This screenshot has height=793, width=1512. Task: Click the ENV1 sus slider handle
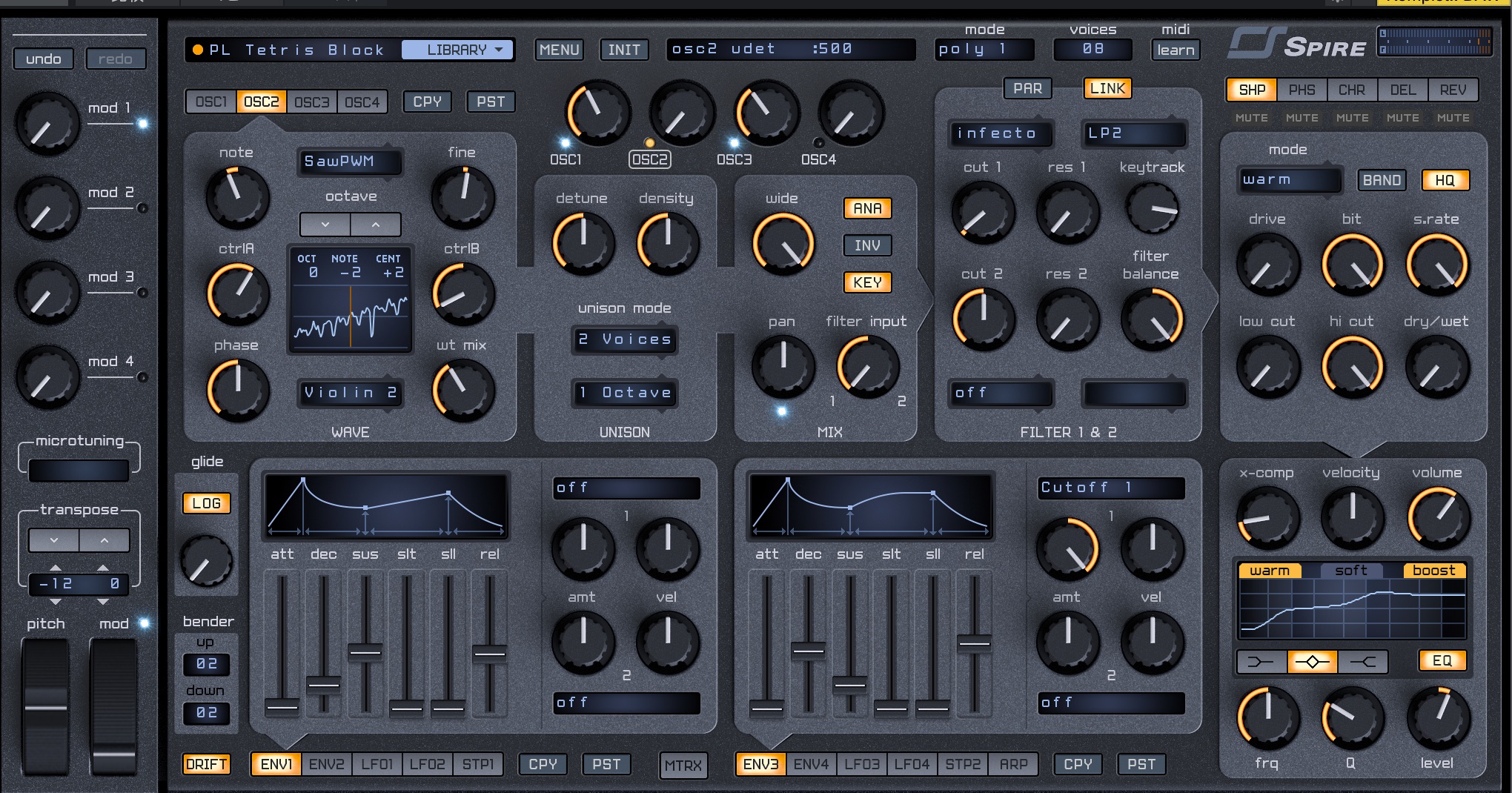point(365,653)
